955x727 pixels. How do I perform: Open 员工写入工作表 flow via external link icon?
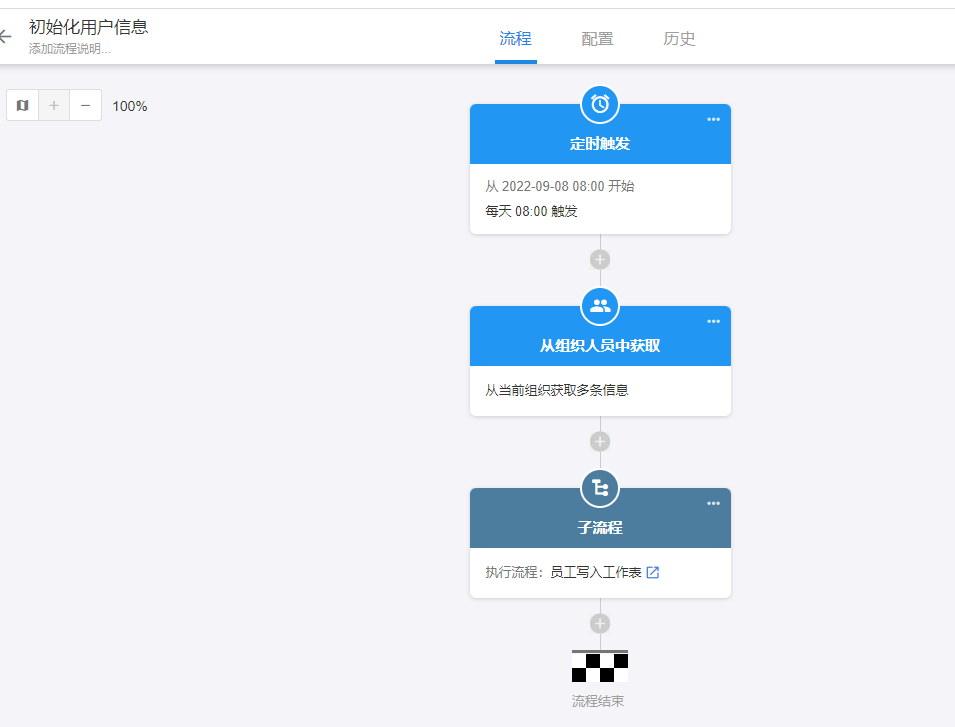(652, 572)
